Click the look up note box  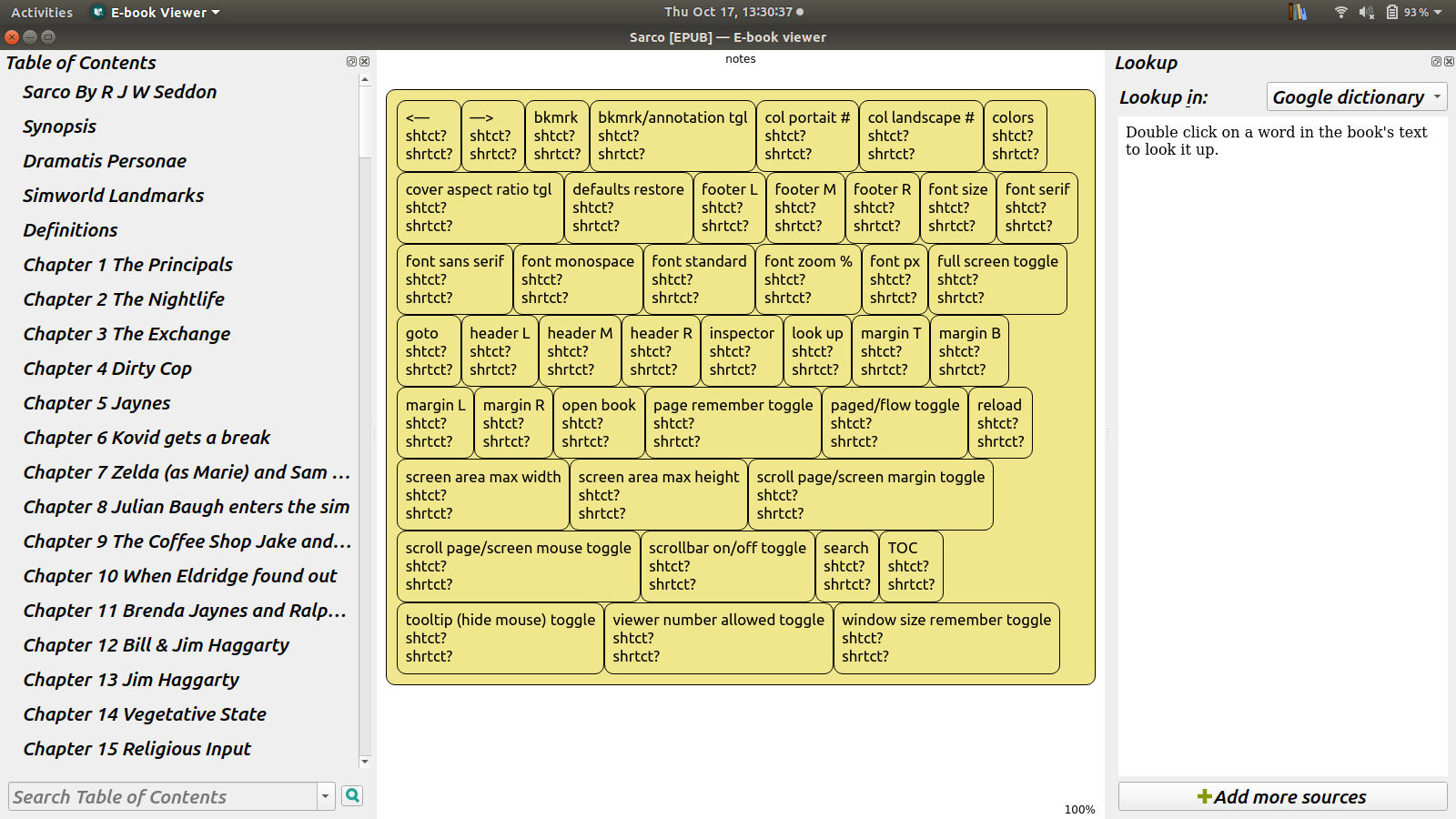click(817, 351)
